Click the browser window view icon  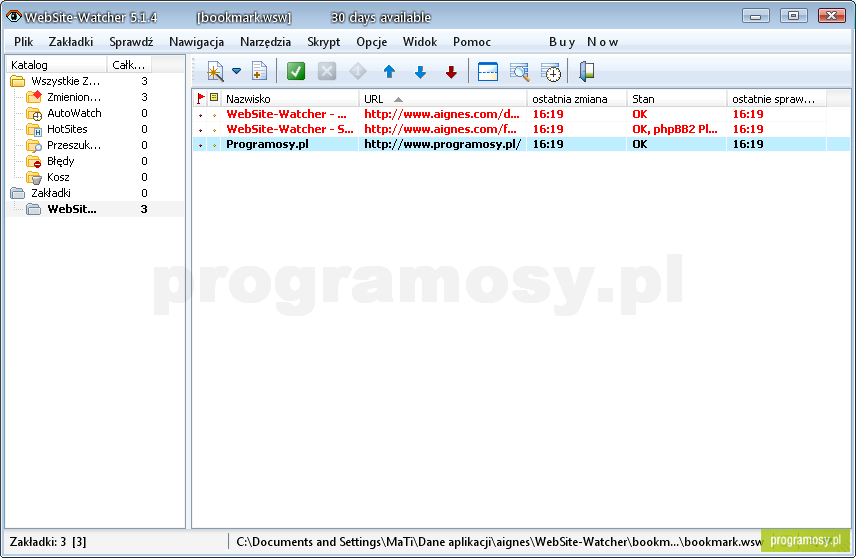click(488, 72)
